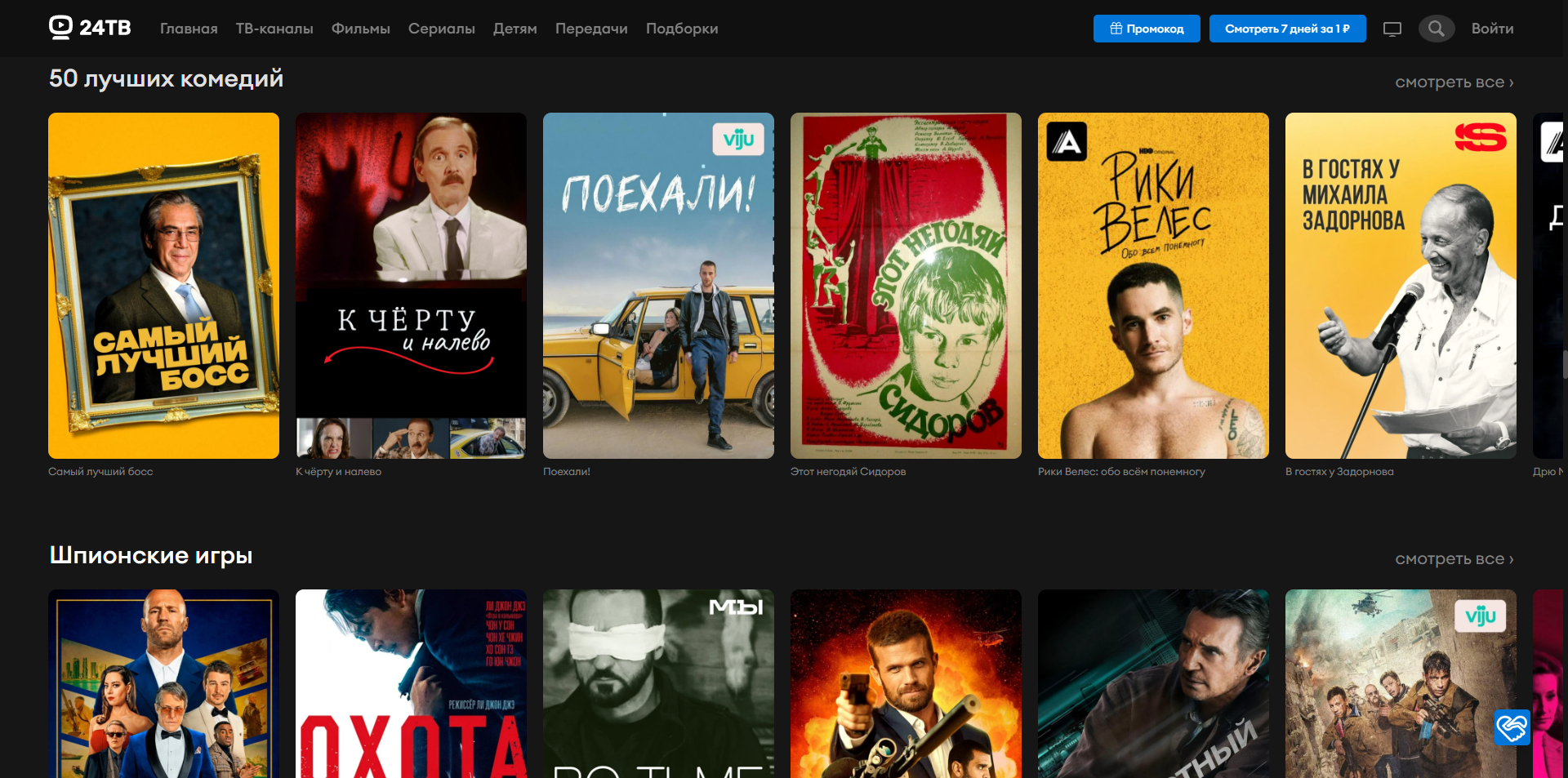The height and width of the screenshot is (778, 1568).
Task: Click the Войти link
Action: pyautogui.click(x=1492, y=28)
